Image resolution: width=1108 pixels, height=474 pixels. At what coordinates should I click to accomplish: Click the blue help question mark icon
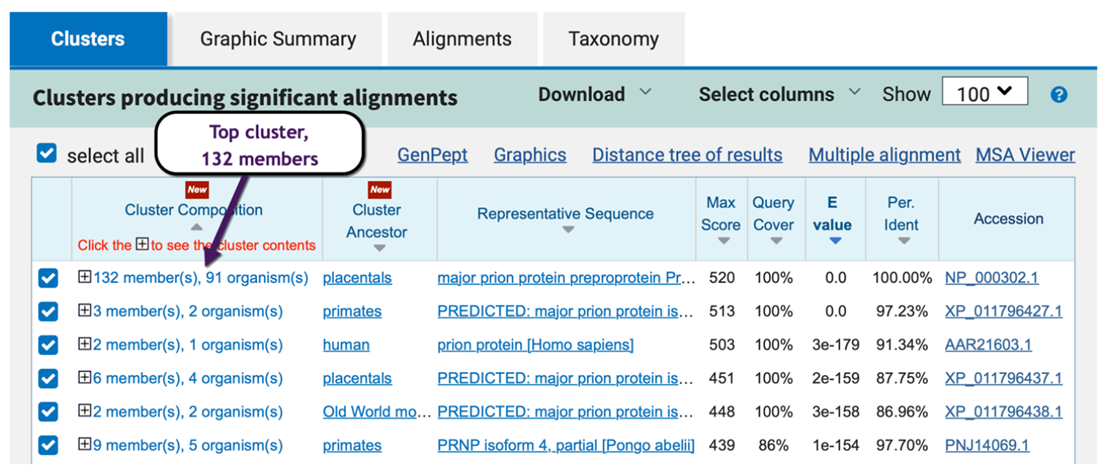point(1059,95)
